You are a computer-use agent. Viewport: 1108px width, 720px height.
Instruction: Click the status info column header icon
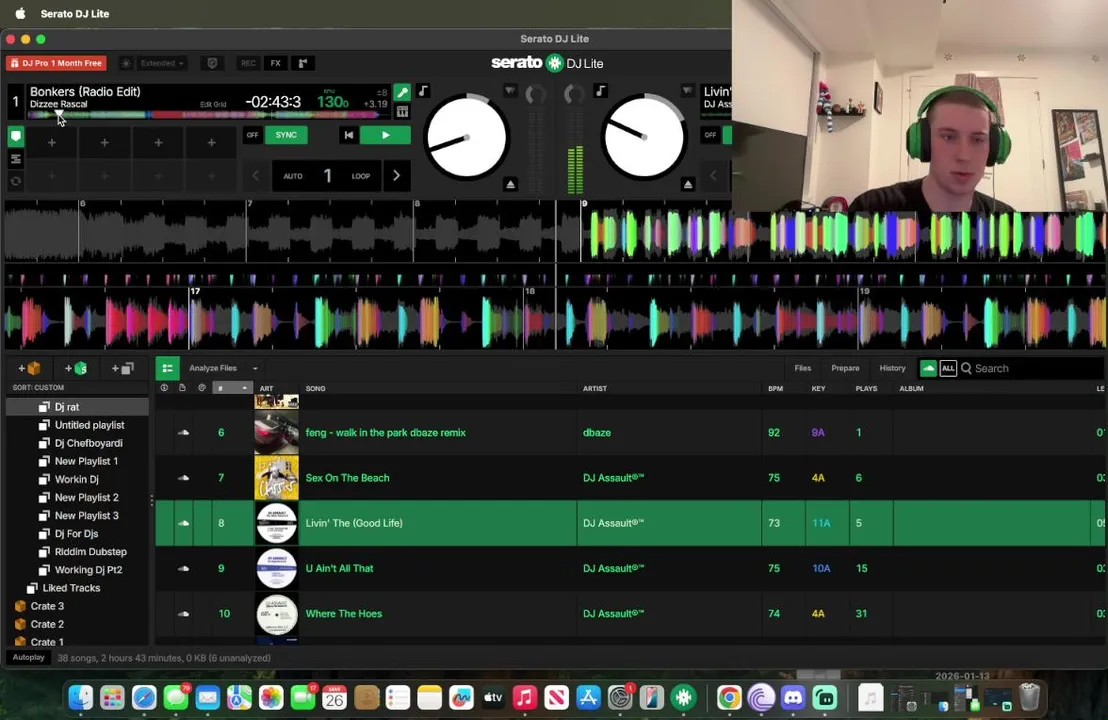click(x=164, y=388)
